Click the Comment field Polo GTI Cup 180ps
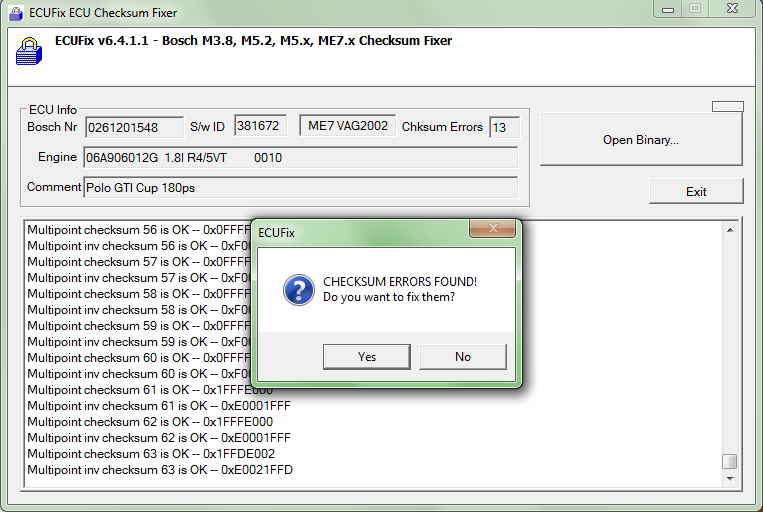763x512 pixels. click(x=300, y=188)
